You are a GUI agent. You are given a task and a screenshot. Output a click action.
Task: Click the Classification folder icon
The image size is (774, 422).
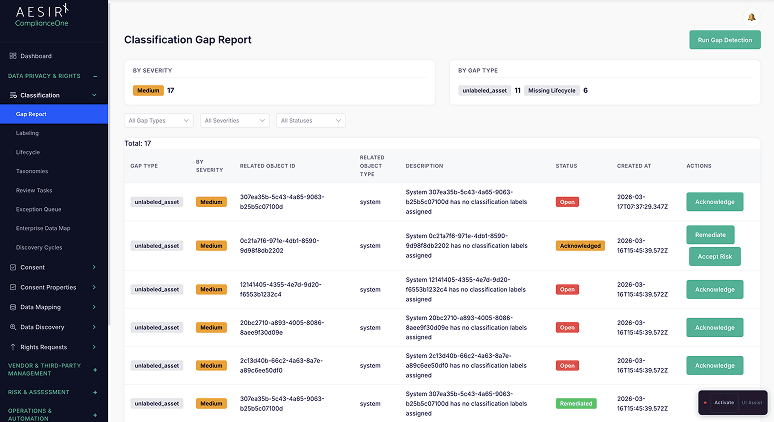click(12, 95)
